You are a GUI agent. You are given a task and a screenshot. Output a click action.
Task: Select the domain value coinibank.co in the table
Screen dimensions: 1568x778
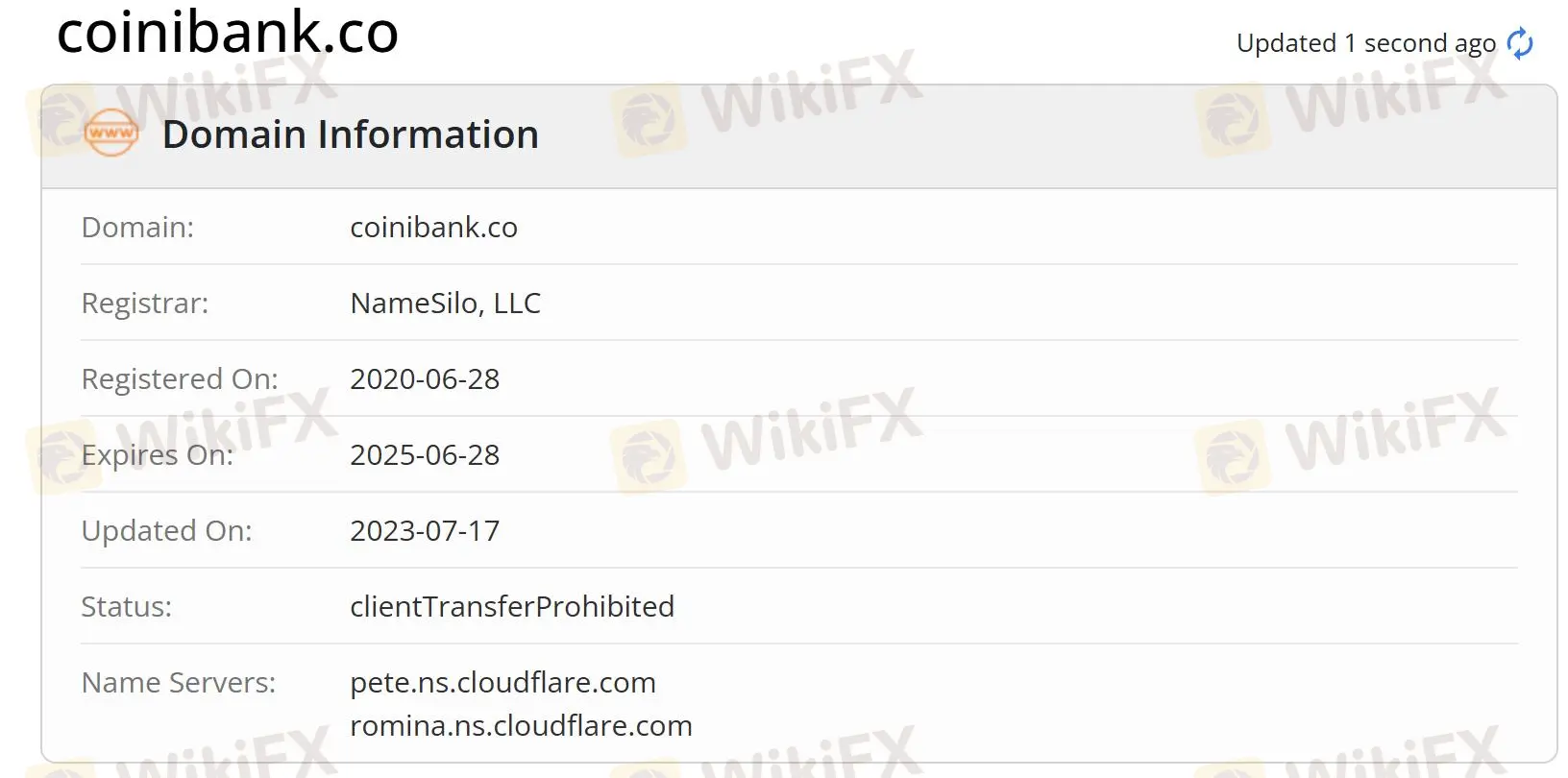point(433,228)
